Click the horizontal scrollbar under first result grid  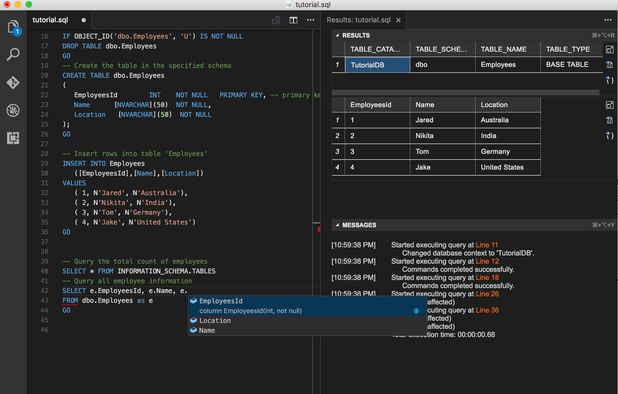pos(466,93)
